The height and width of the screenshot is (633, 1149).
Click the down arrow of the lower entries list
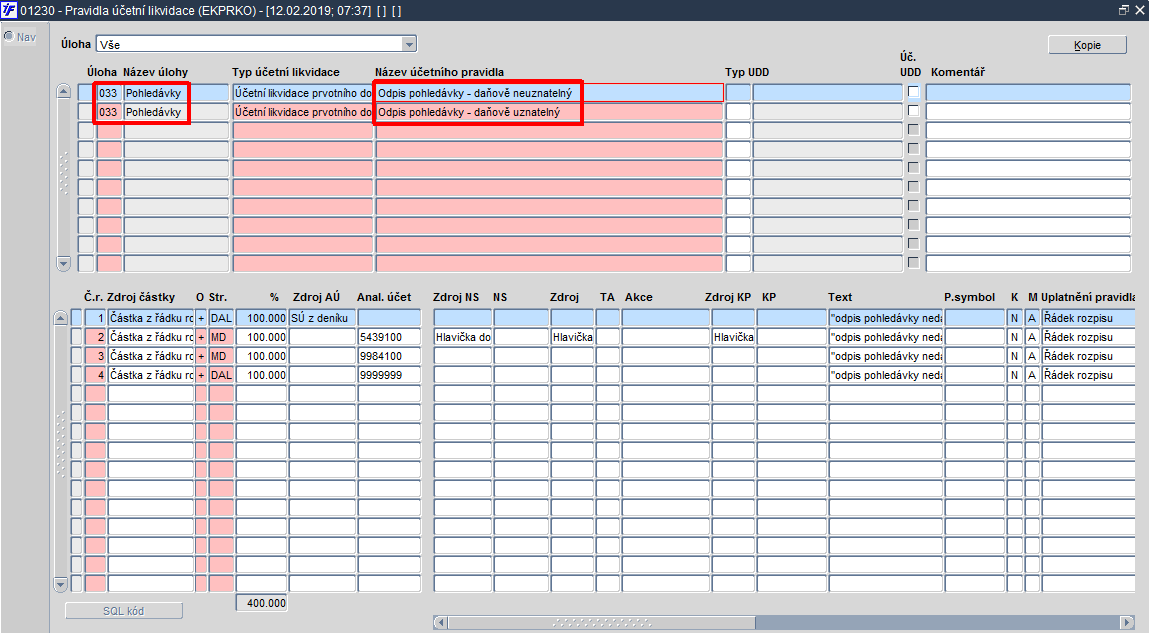(61, 584)
